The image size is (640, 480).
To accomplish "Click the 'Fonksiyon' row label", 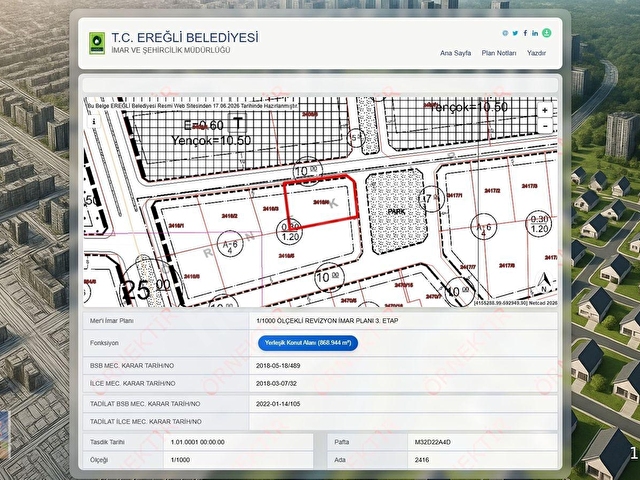I will coord(104,343).
